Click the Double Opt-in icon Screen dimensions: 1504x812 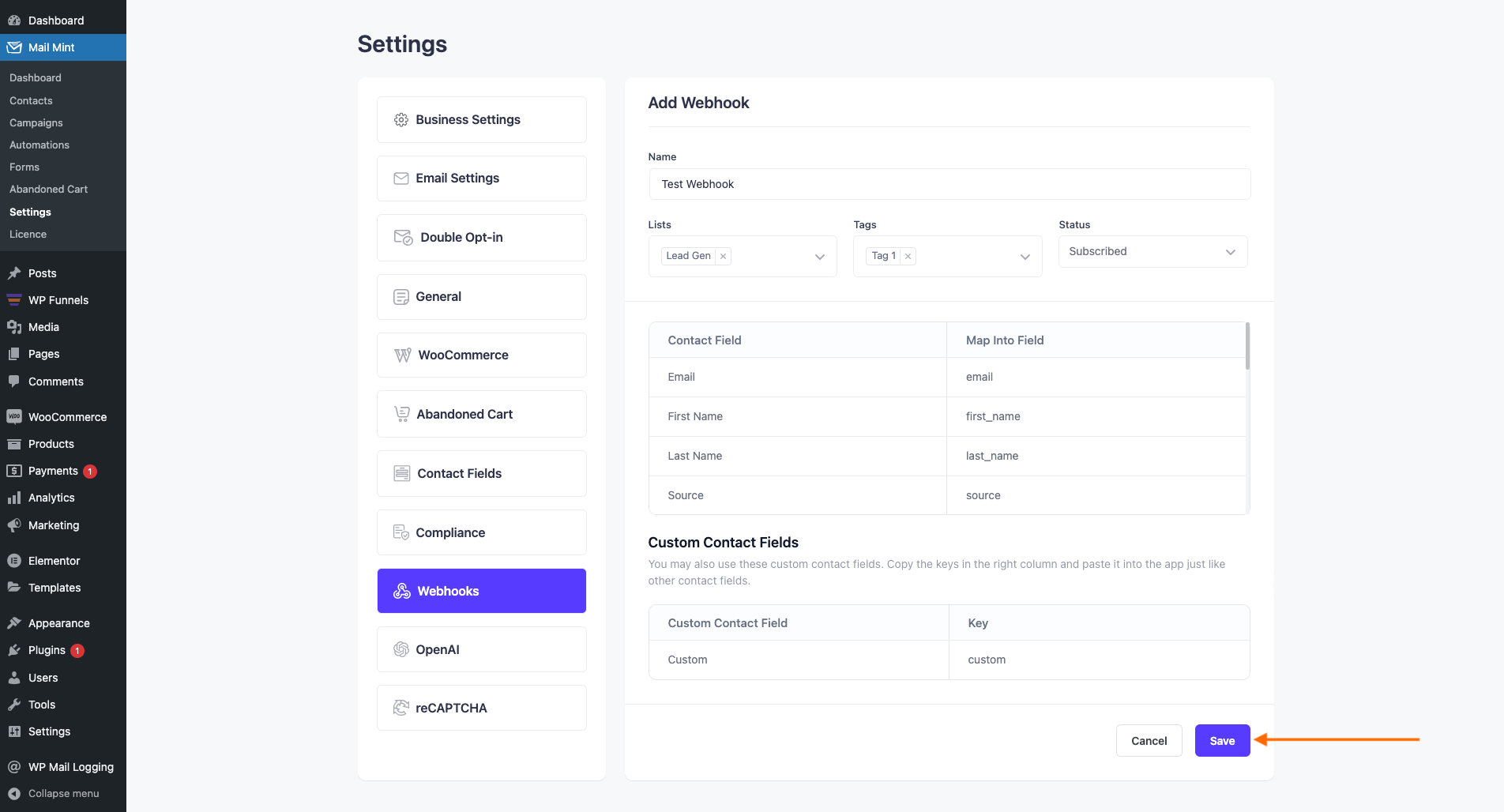pyautogui.click(x=403, y=238)
